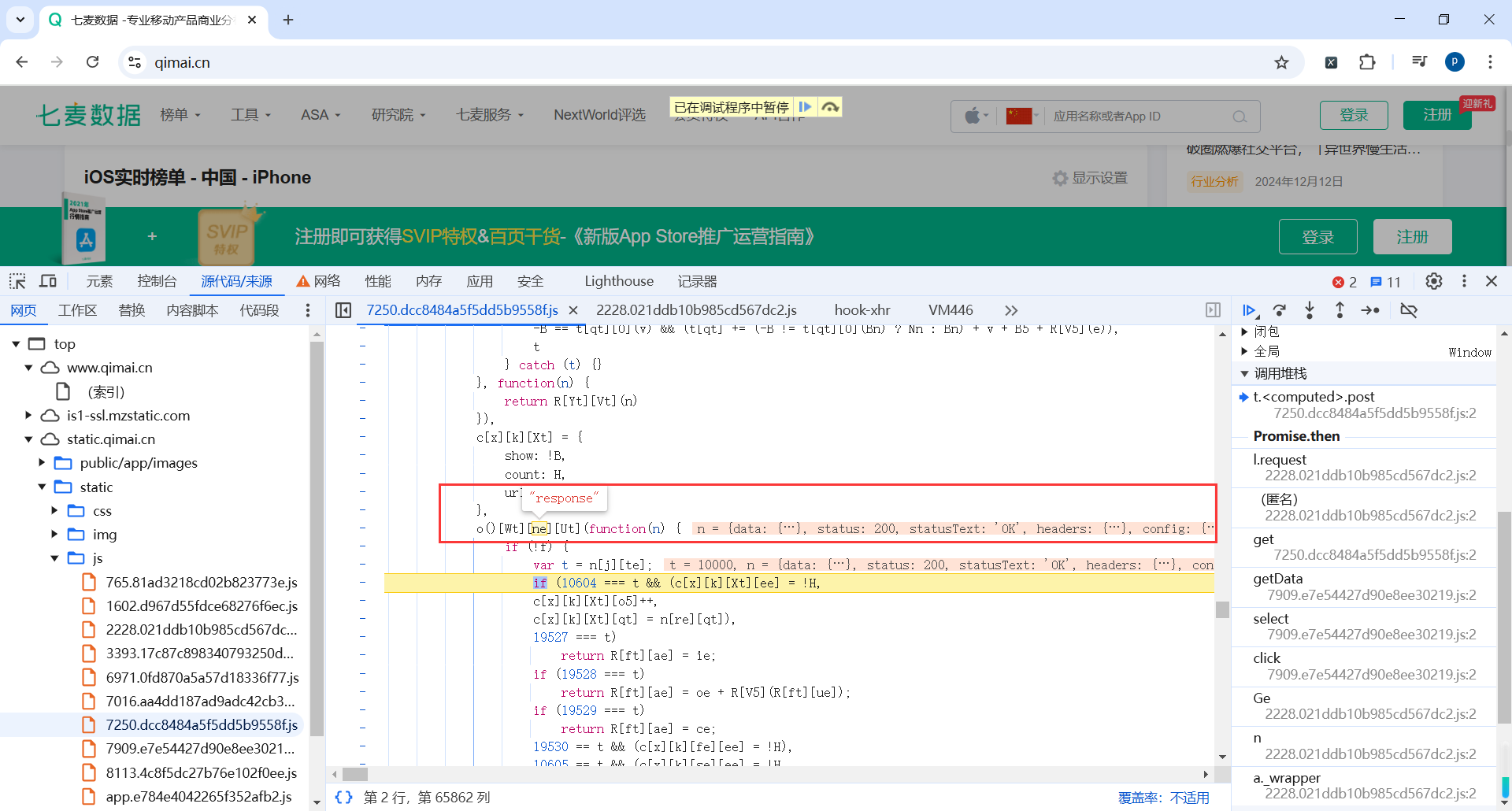Screen dimensions: 1512x811
Task: Open a new browser tab
Action: [x=288, y=20]
